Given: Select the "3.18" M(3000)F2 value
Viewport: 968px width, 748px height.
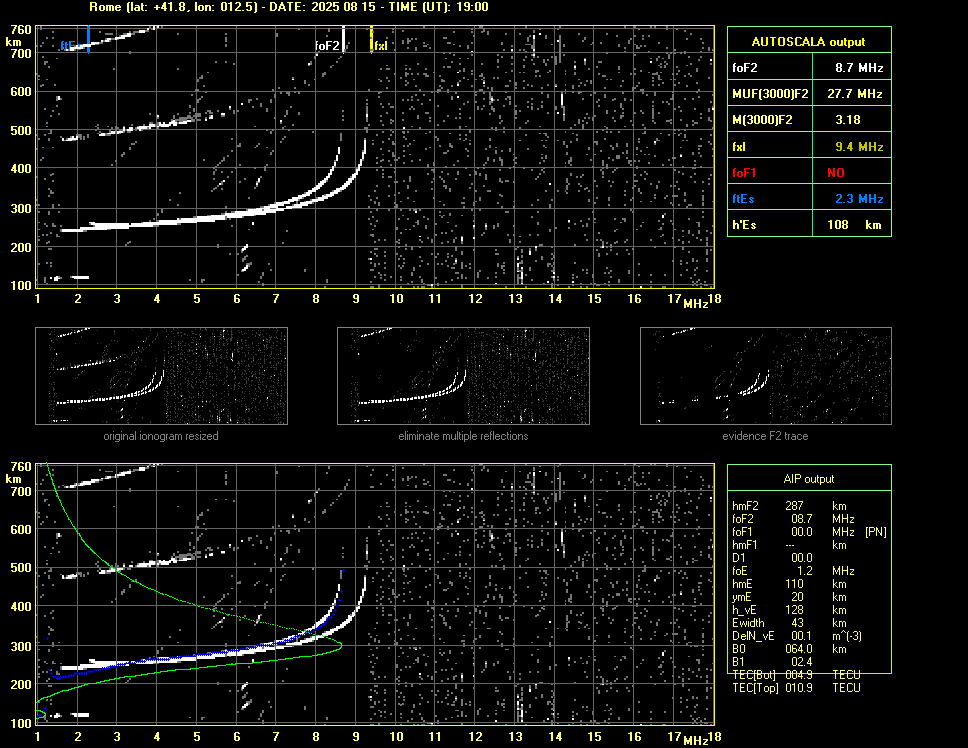Looking at the screenshot, I should point(848,120).
